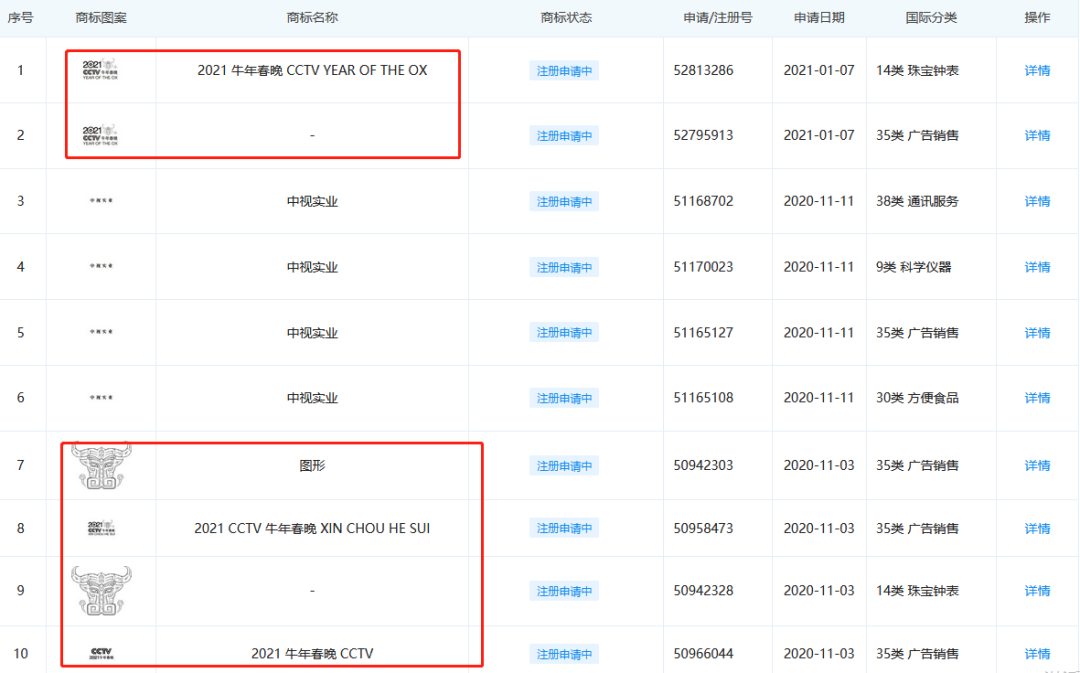Screen dimensions: 1080x673
Task: Click application number 50942303
Action: coord(703,466)
